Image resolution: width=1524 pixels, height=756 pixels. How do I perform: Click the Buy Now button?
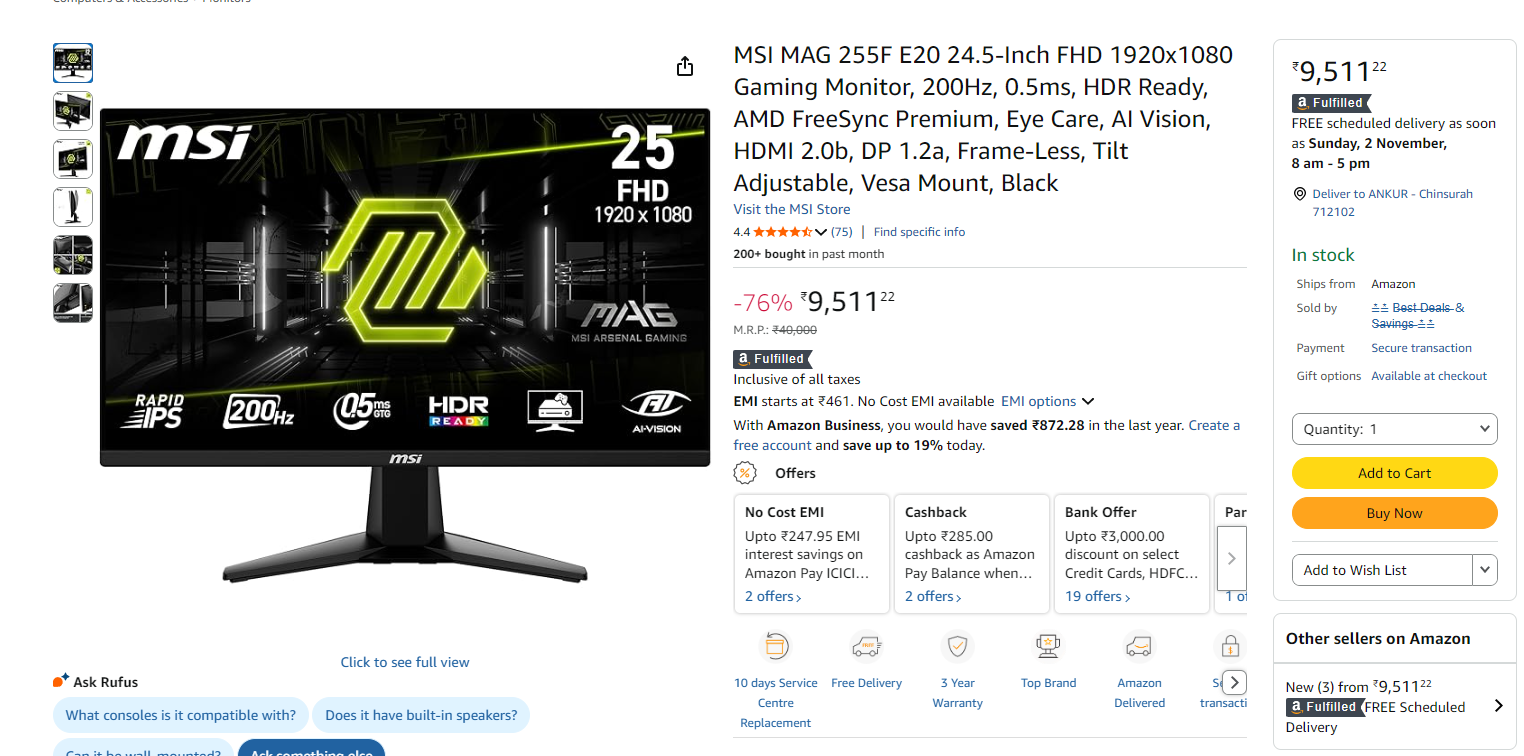1395,513
